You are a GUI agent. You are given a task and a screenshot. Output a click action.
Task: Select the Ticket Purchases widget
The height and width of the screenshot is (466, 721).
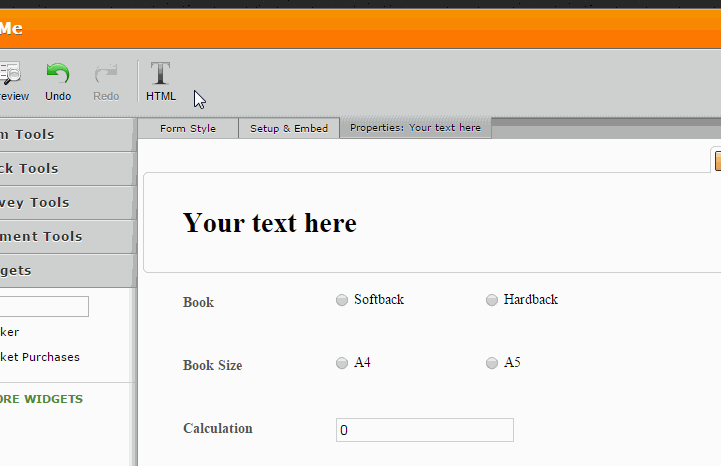pos(40,357)
